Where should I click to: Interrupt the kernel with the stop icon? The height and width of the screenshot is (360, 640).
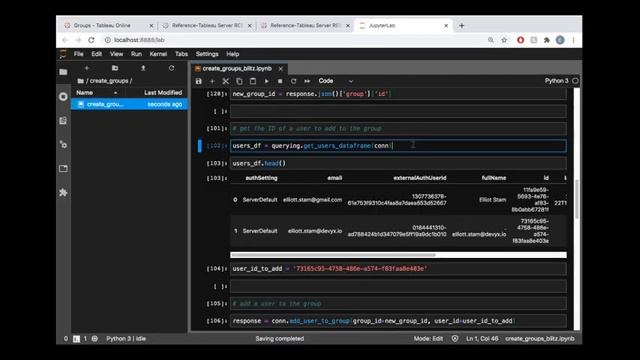280,81
